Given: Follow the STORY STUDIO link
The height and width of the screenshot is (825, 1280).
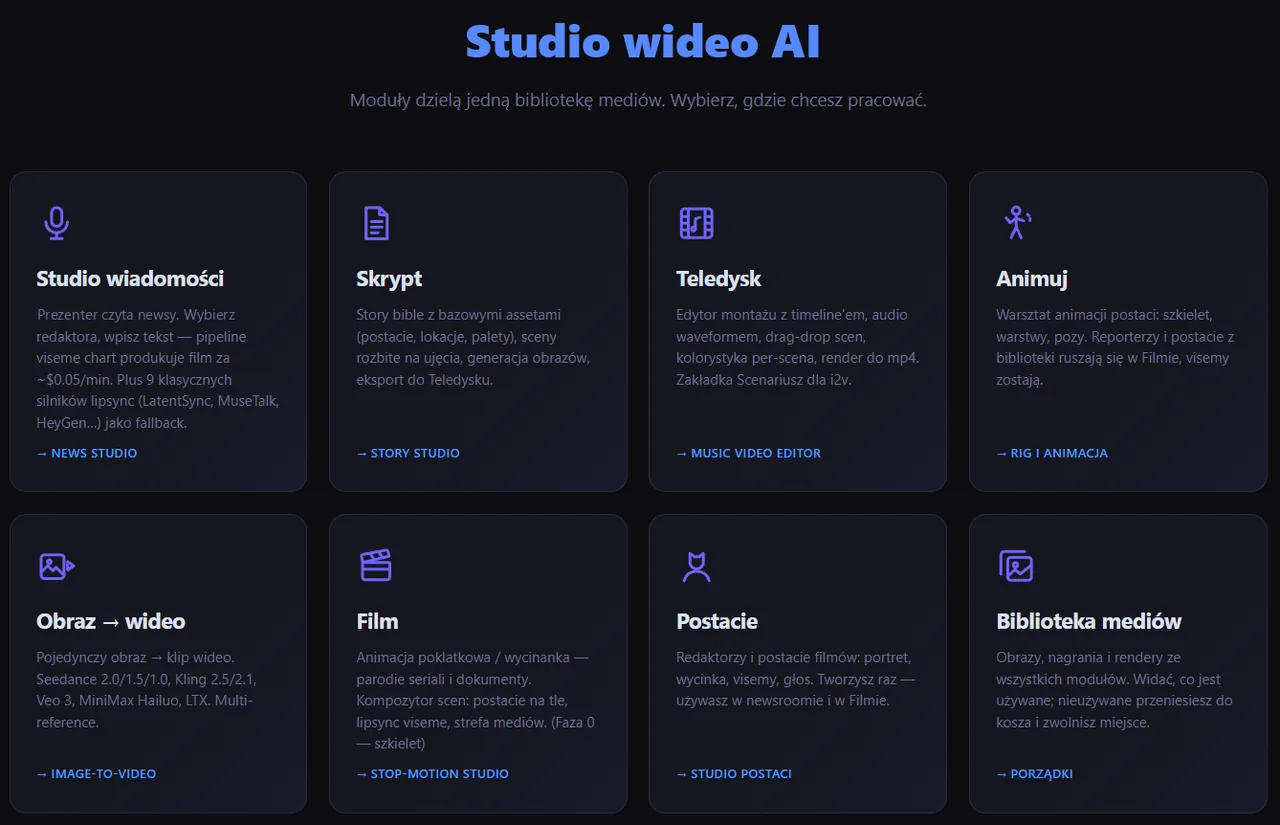Looking at the screenshot, I should tap(408, 453).
